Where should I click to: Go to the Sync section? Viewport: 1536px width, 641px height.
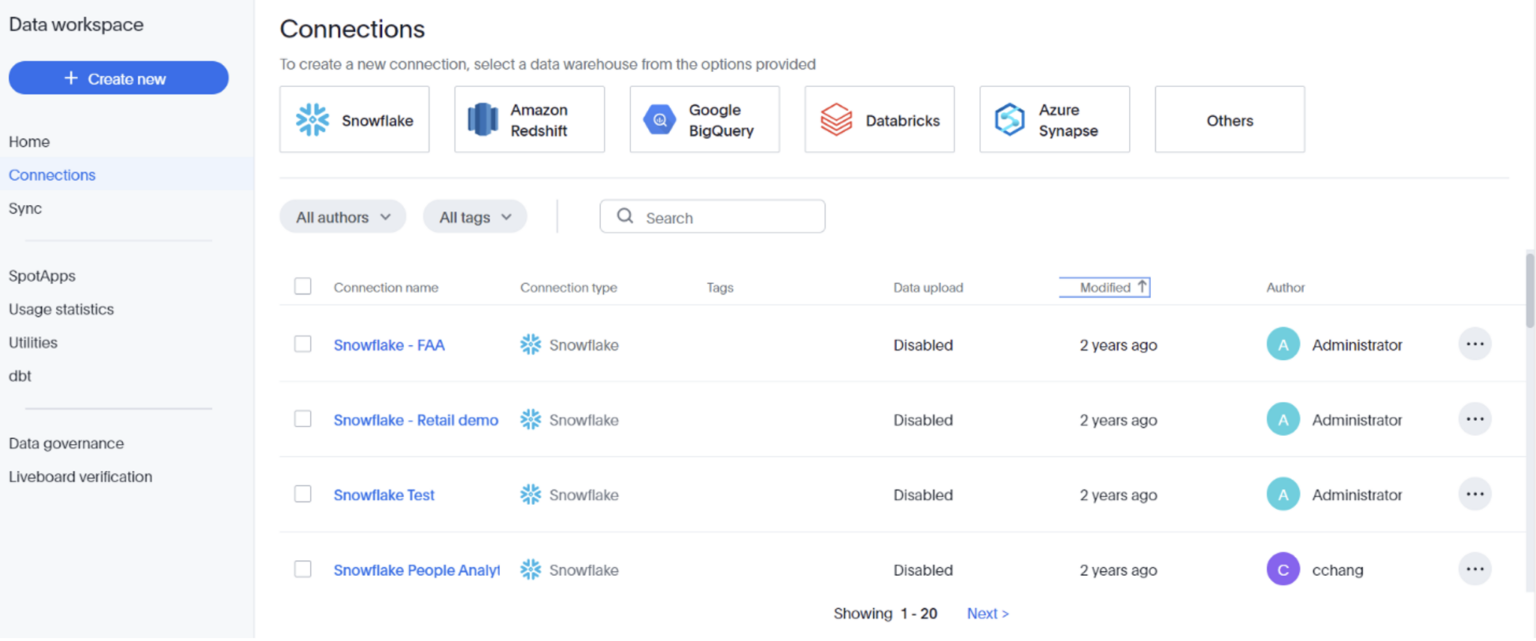click(x=27, y=208)
